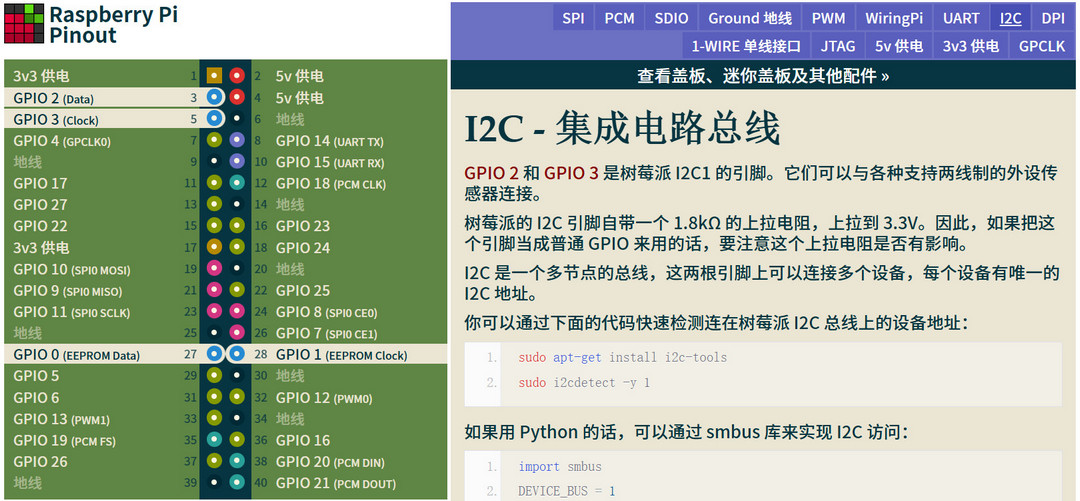The height and width of the screenshot is (501, 1080).
Task: Select pin 19 pink SPI0 MOSI dot
Action: (x=214, y=268)
